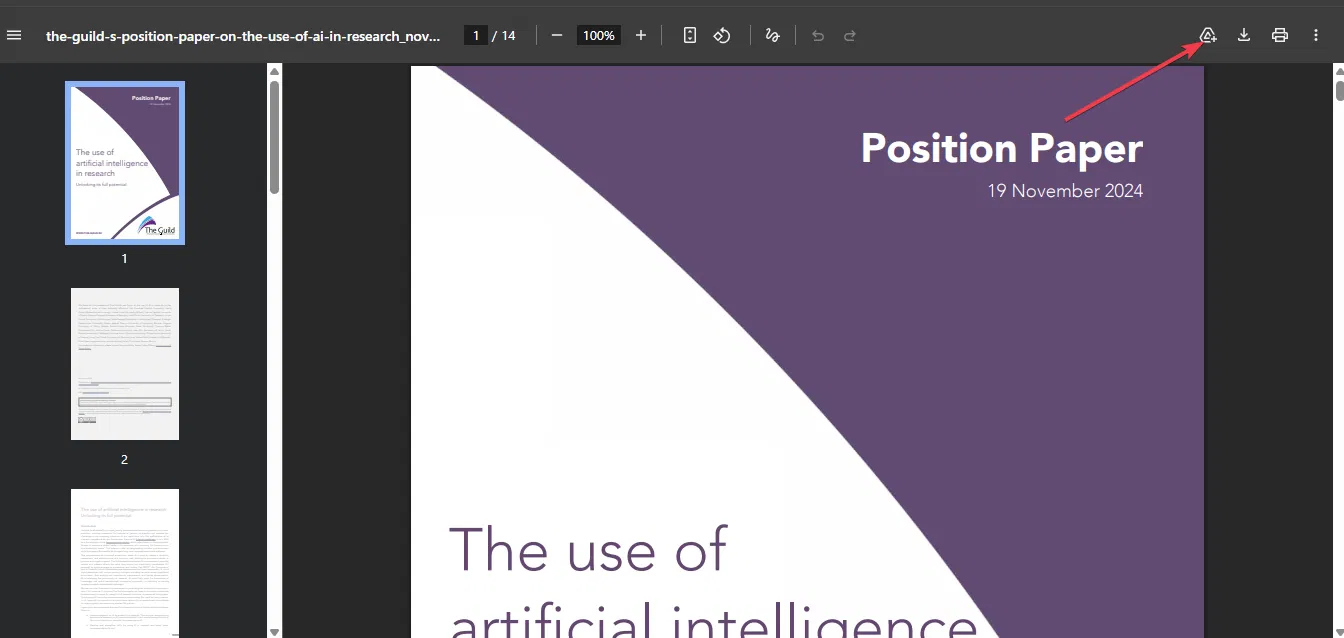Image resolution: width=1344 pixels, height=638 pixels.
Task: Rotate the document counterclockwise
Action: [x=722, y=35]
